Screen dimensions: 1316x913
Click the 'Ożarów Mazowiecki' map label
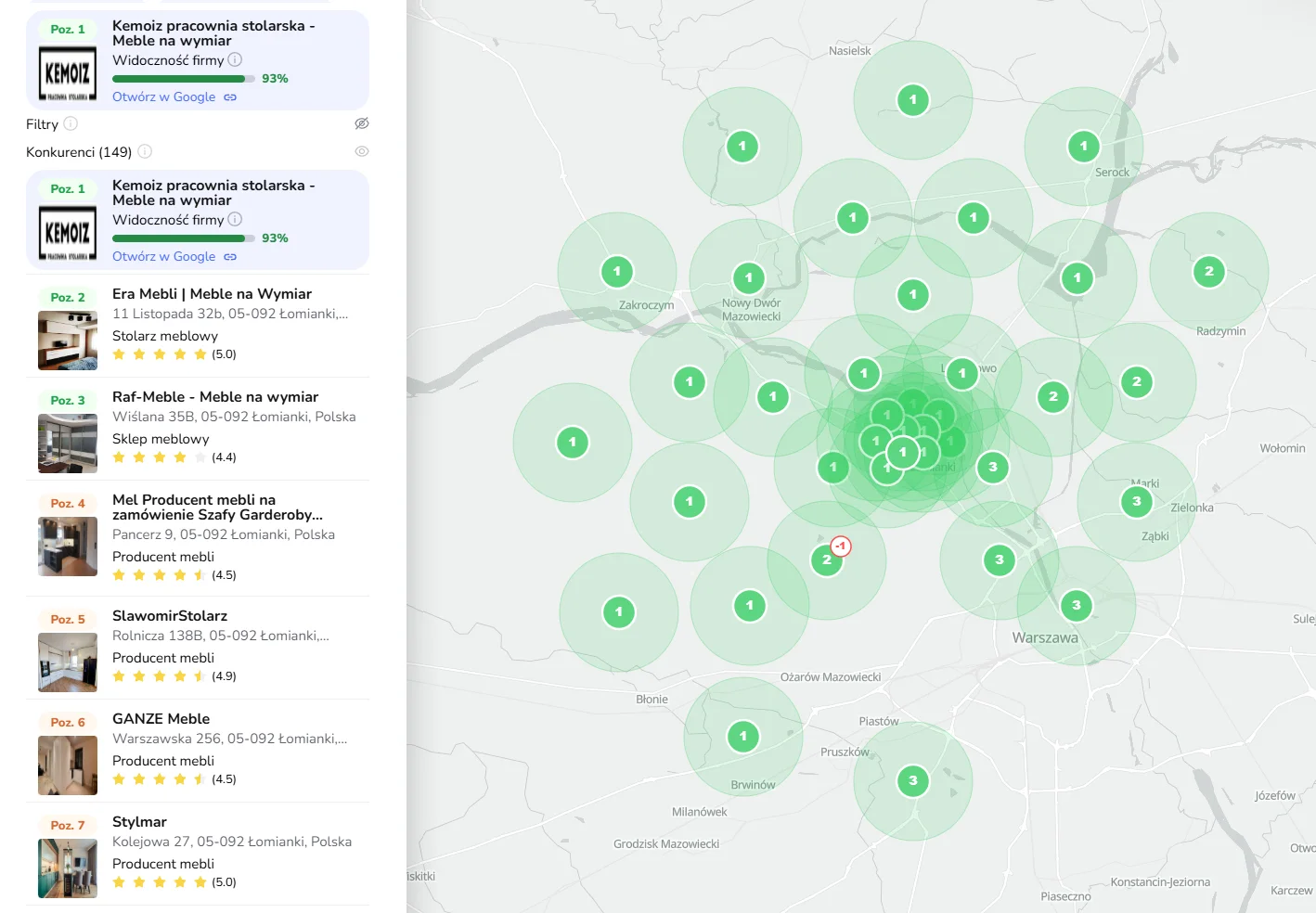[831, 677]
